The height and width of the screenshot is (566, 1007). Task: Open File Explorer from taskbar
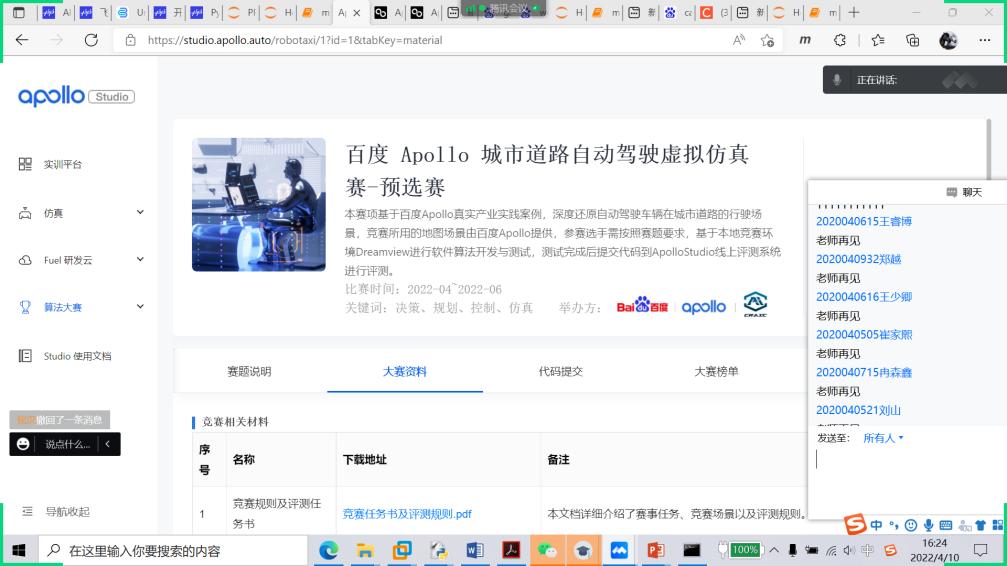(x=365, y=551)
